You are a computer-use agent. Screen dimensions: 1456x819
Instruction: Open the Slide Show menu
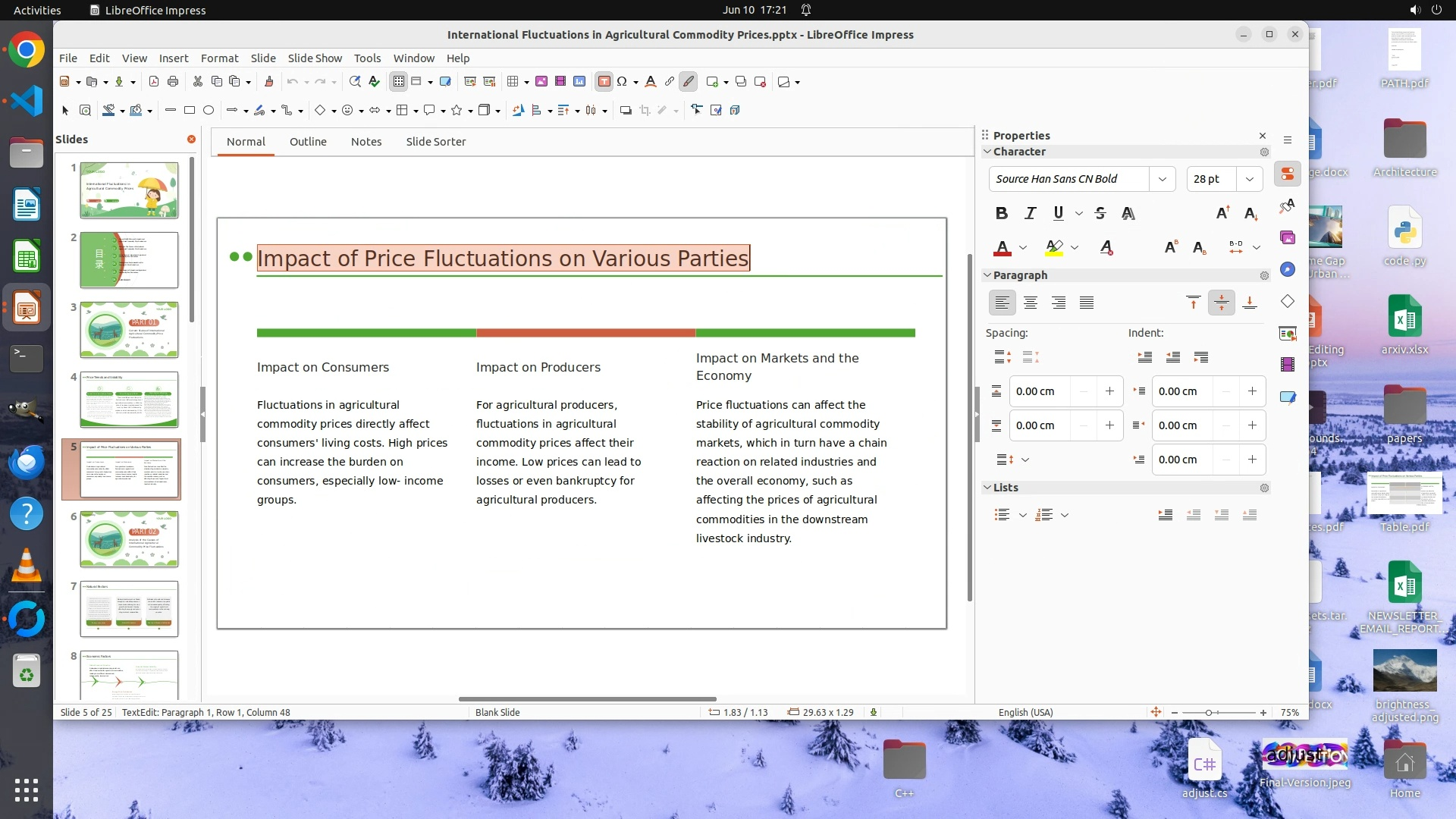coord(315,58)
